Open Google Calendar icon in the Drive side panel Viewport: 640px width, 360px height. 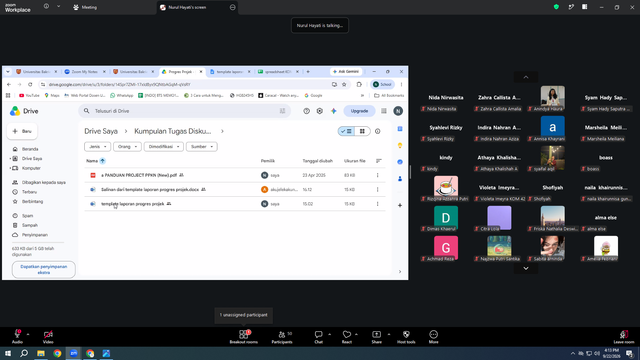(400, 129)
